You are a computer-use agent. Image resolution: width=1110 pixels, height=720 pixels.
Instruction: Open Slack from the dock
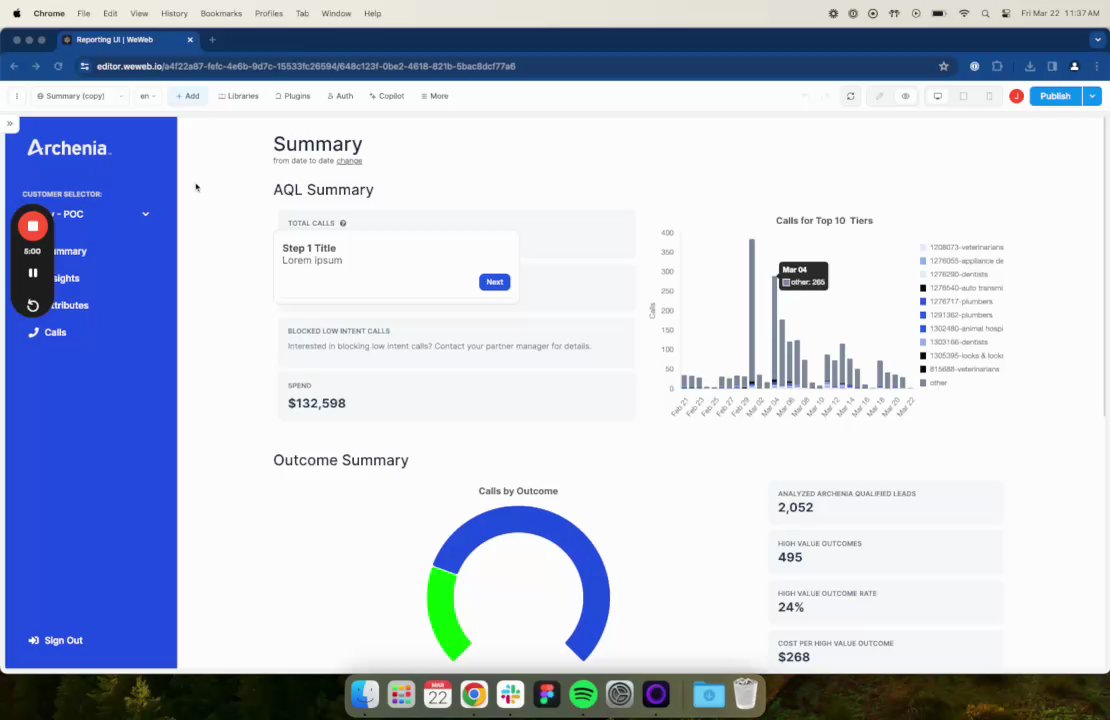point(510,695)
